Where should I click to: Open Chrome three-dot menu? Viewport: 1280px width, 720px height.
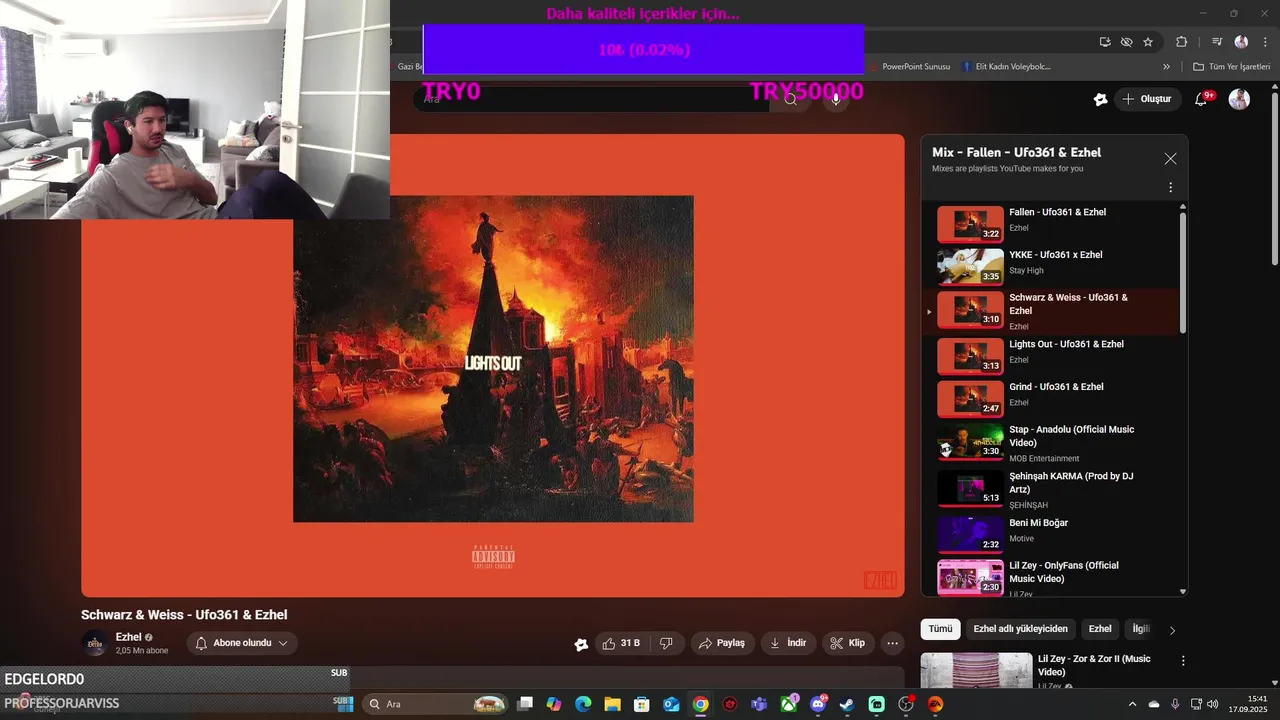[x=1265, y=42]
